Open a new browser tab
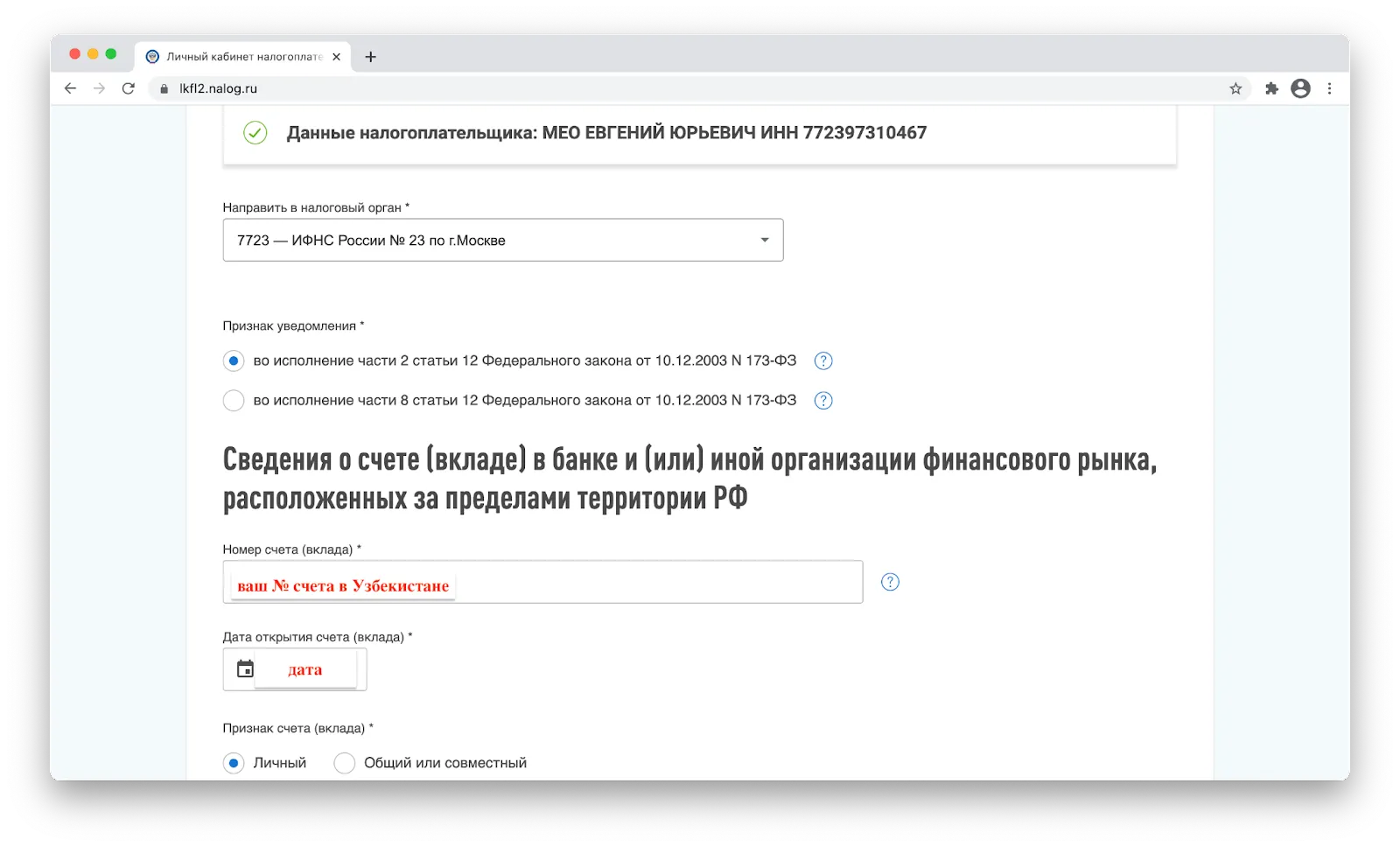 371,57
